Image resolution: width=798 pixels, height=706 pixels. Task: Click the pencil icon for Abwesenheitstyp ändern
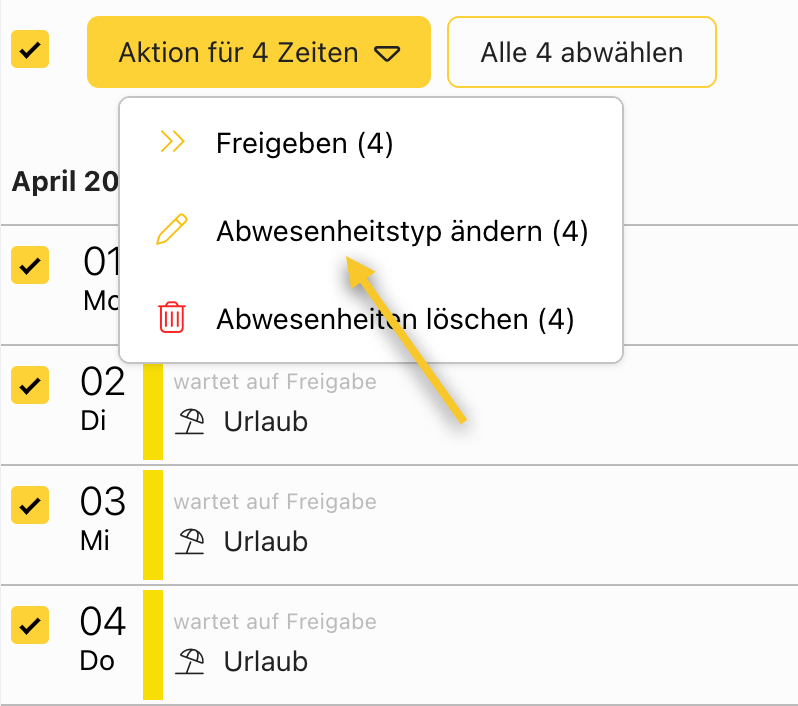(x=172, y=231)
